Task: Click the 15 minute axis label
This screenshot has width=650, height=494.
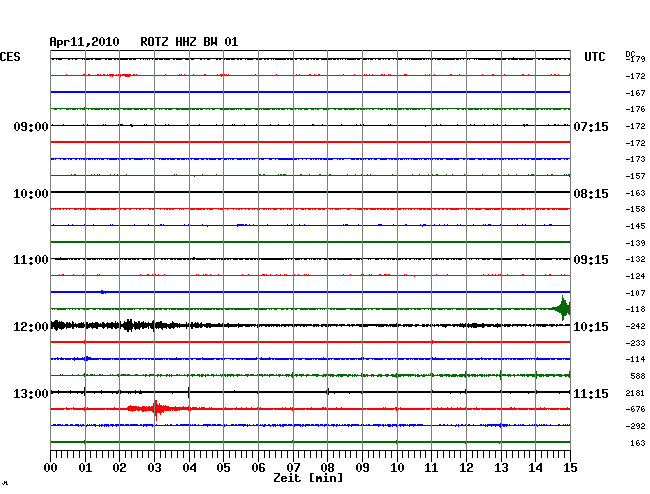Action: [570, 468]
